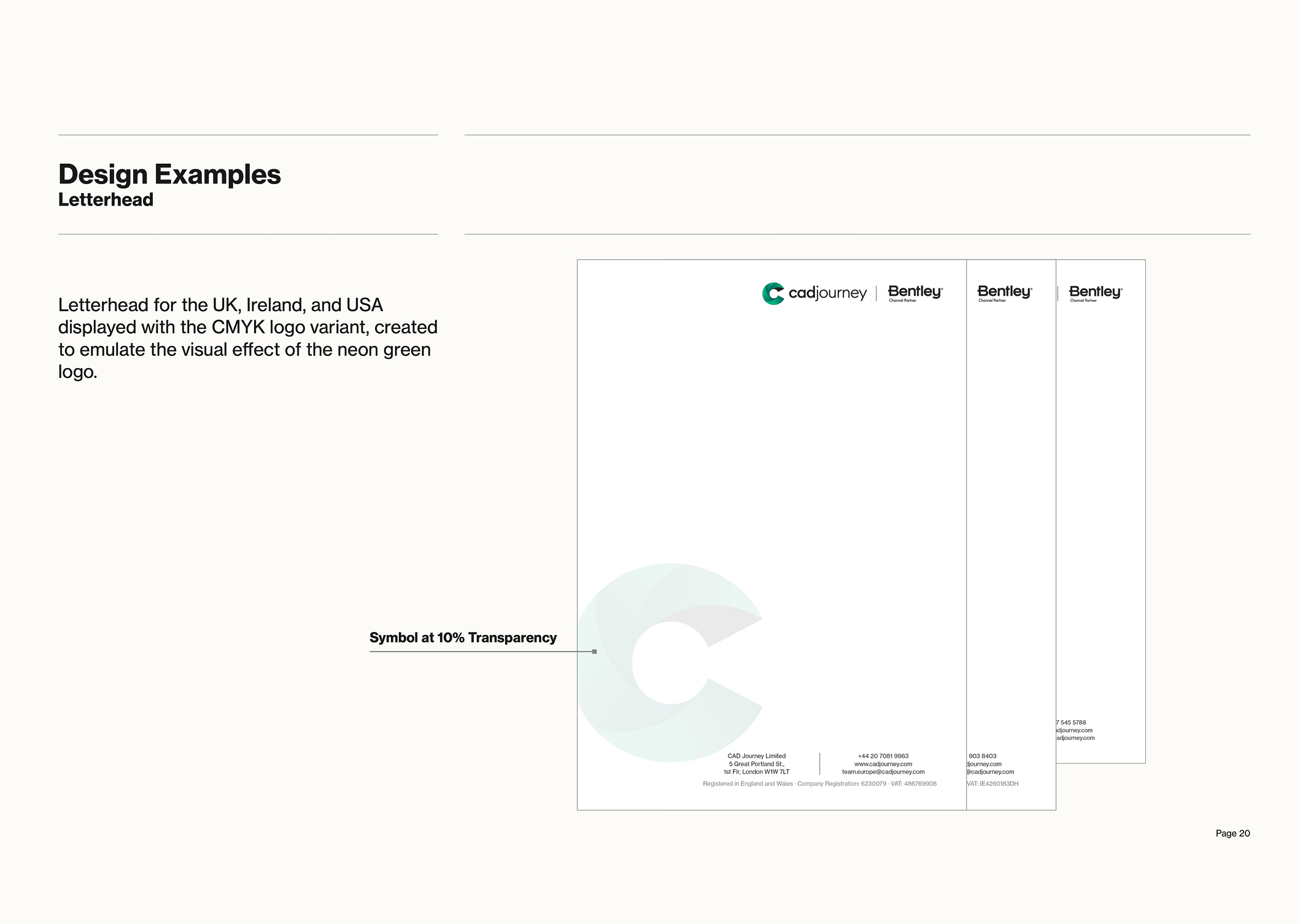Select the Letterhead subheading
Viewport: 1300px width, 924px height.
tap(106, 200)
